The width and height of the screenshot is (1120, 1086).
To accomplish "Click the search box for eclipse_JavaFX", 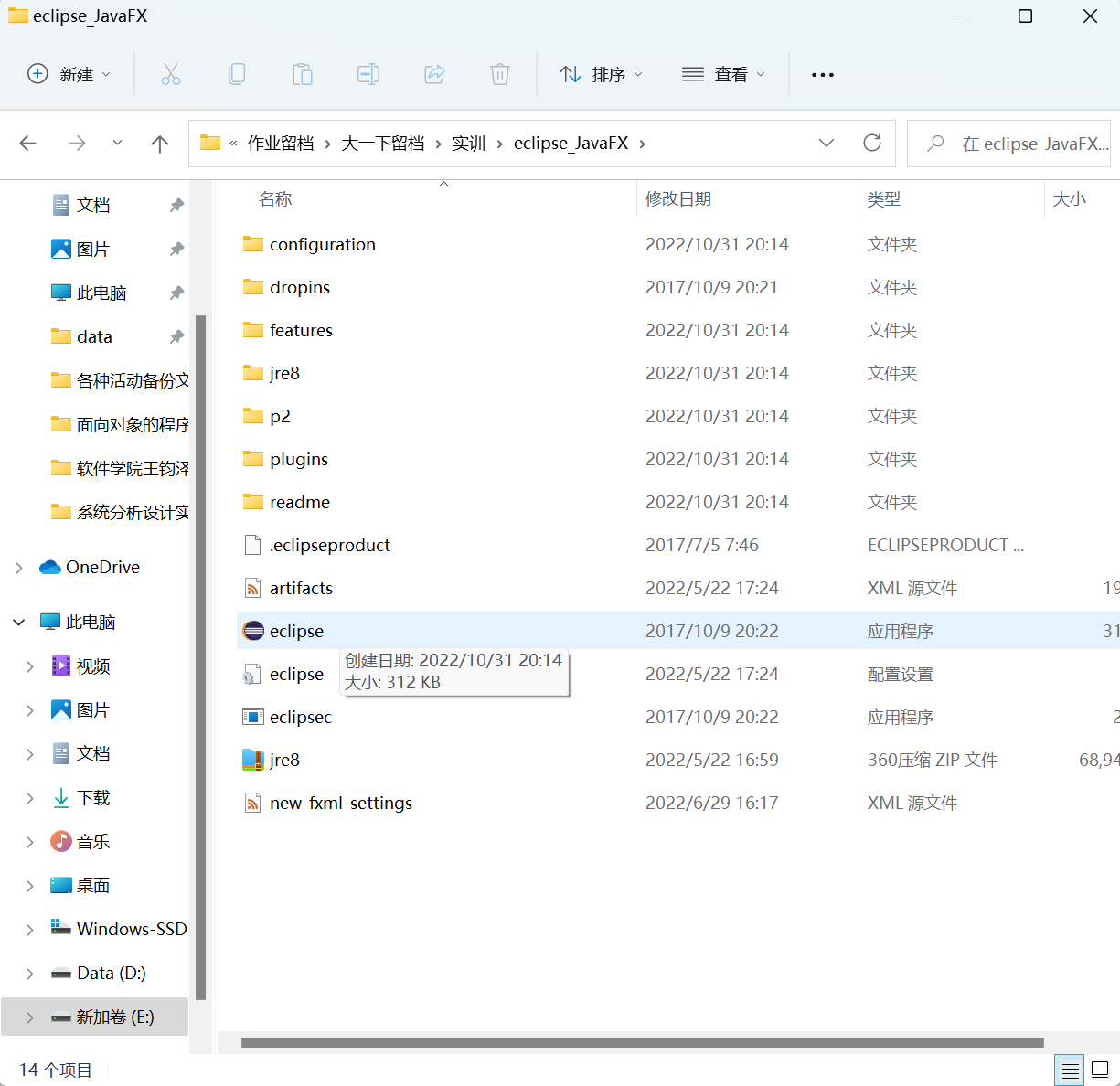I will pyautogui.click(x=1008, y=144).
